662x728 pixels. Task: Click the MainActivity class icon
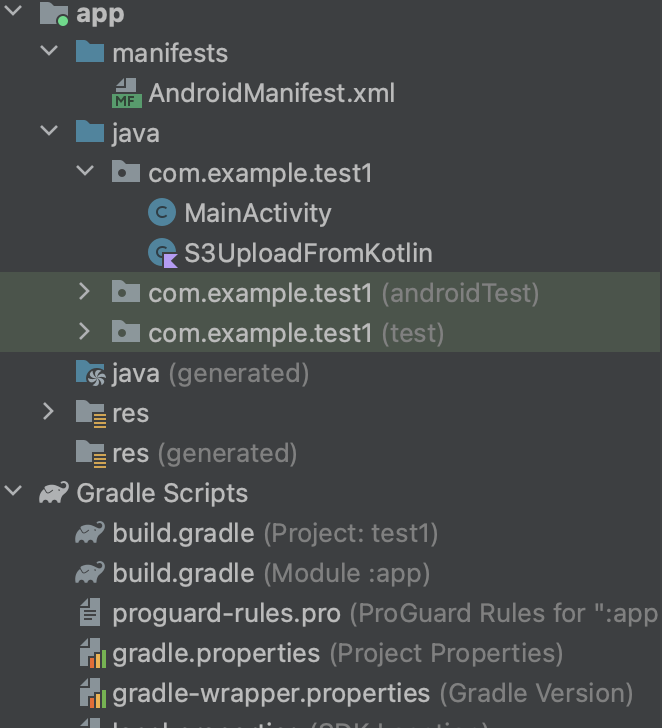[x=161, y=213]
